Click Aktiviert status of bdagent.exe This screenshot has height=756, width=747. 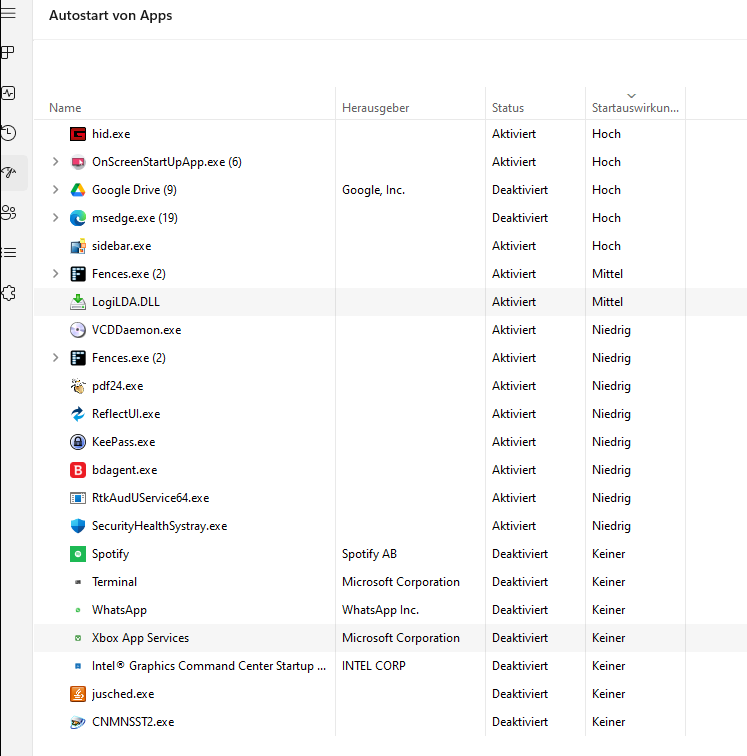tap(514, 470)
